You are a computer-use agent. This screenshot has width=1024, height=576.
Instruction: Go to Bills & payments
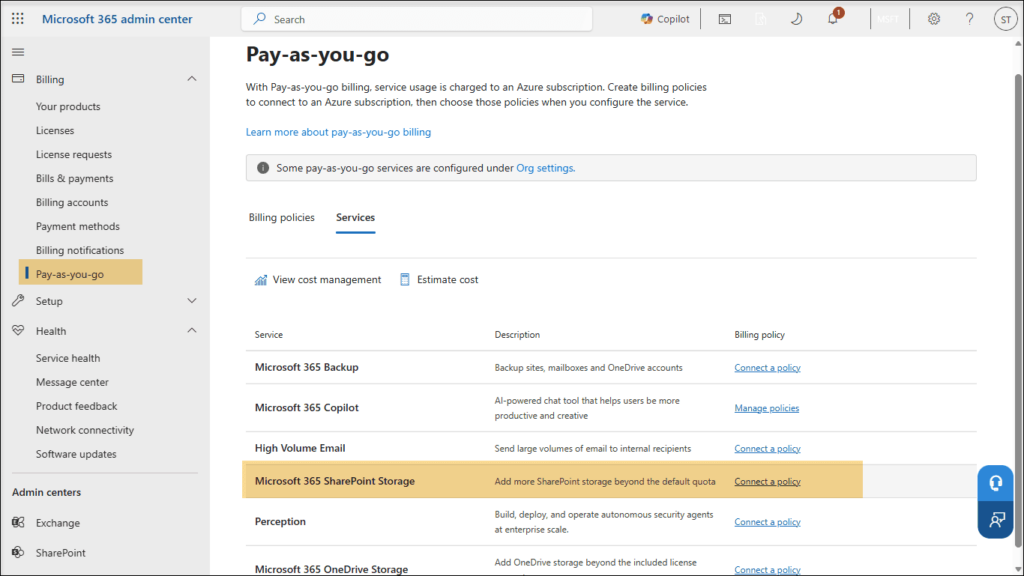pos(74,178)
